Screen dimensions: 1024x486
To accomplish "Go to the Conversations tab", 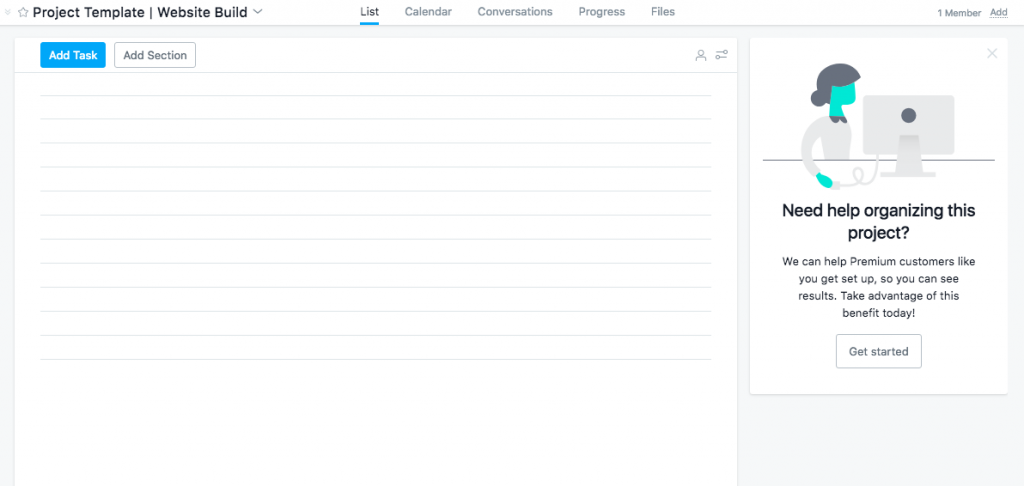I will [x=515, y=12].
